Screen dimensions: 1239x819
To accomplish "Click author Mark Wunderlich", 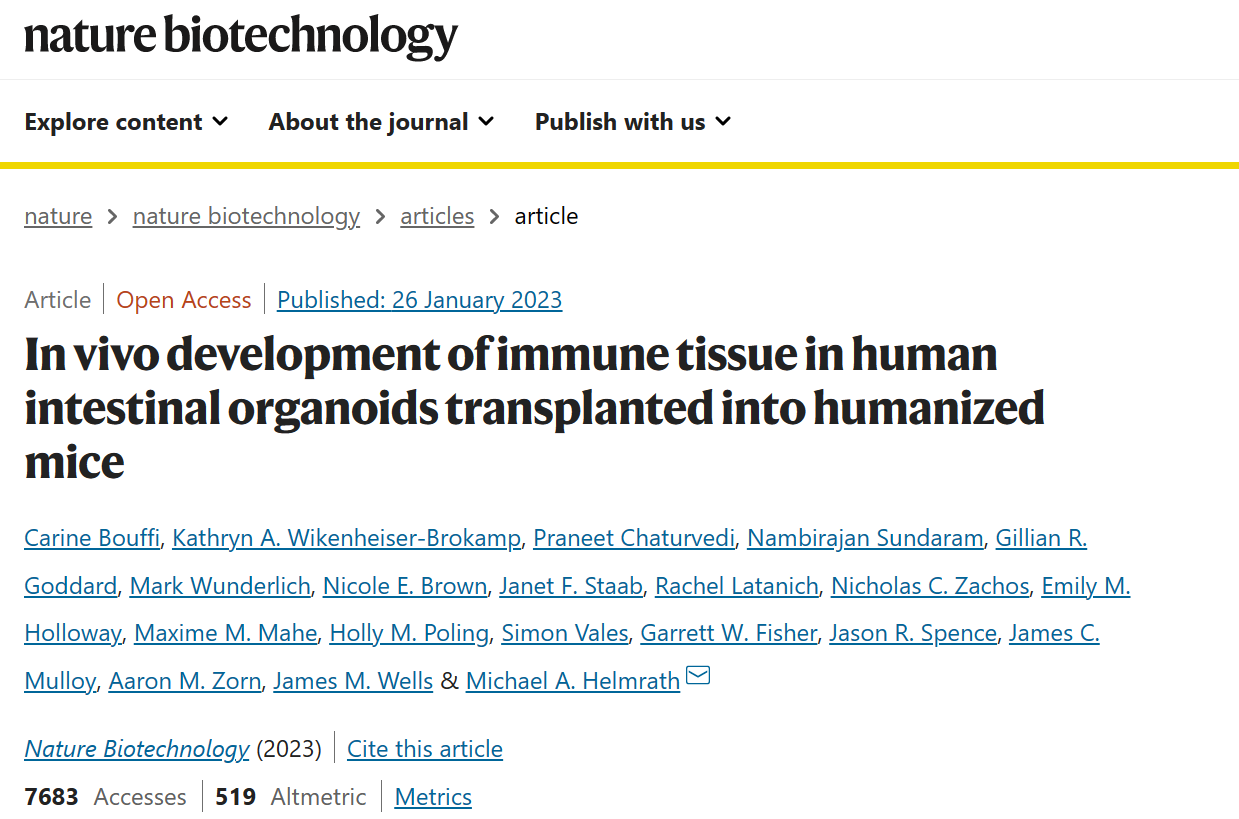I will point(220,586).
